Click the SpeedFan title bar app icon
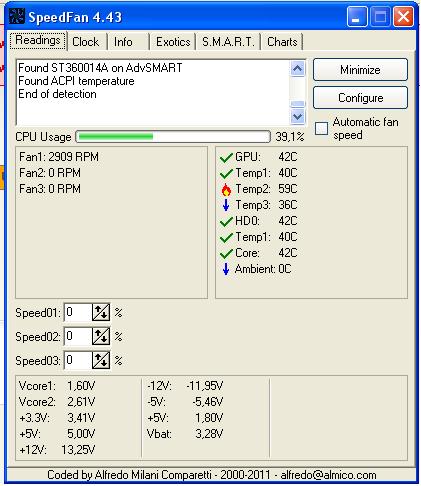This screenshot has height=486, width=421. [x=17, y=17]
